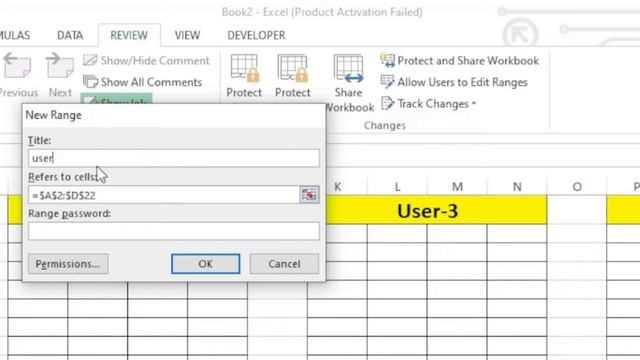
Task: Click into the Range password field
Action: click(174, 231)
